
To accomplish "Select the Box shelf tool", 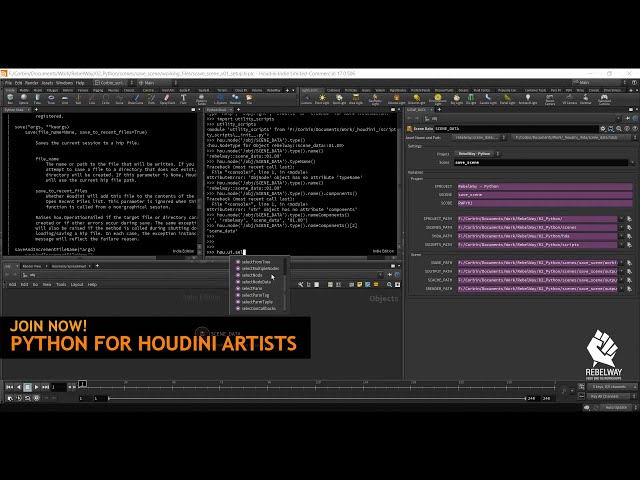I will [x=10, y=98].
